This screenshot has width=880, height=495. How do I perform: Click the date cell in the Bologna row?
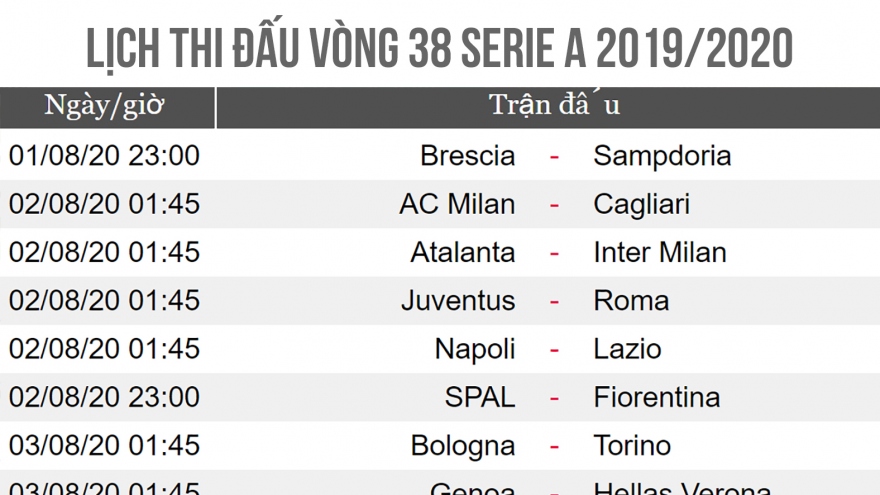pos(104,445)
